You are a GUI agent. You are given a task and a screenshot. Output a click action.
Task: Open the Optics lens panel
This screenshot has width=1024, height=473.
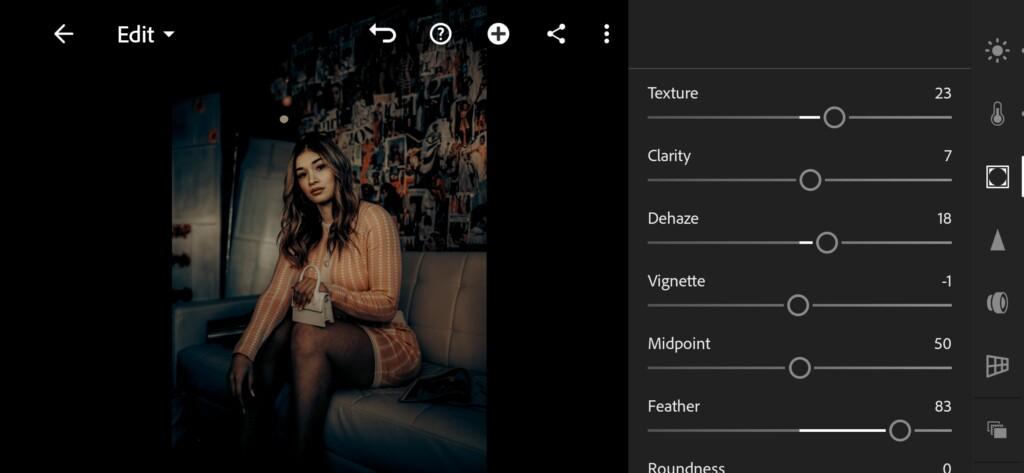(997, 303)
